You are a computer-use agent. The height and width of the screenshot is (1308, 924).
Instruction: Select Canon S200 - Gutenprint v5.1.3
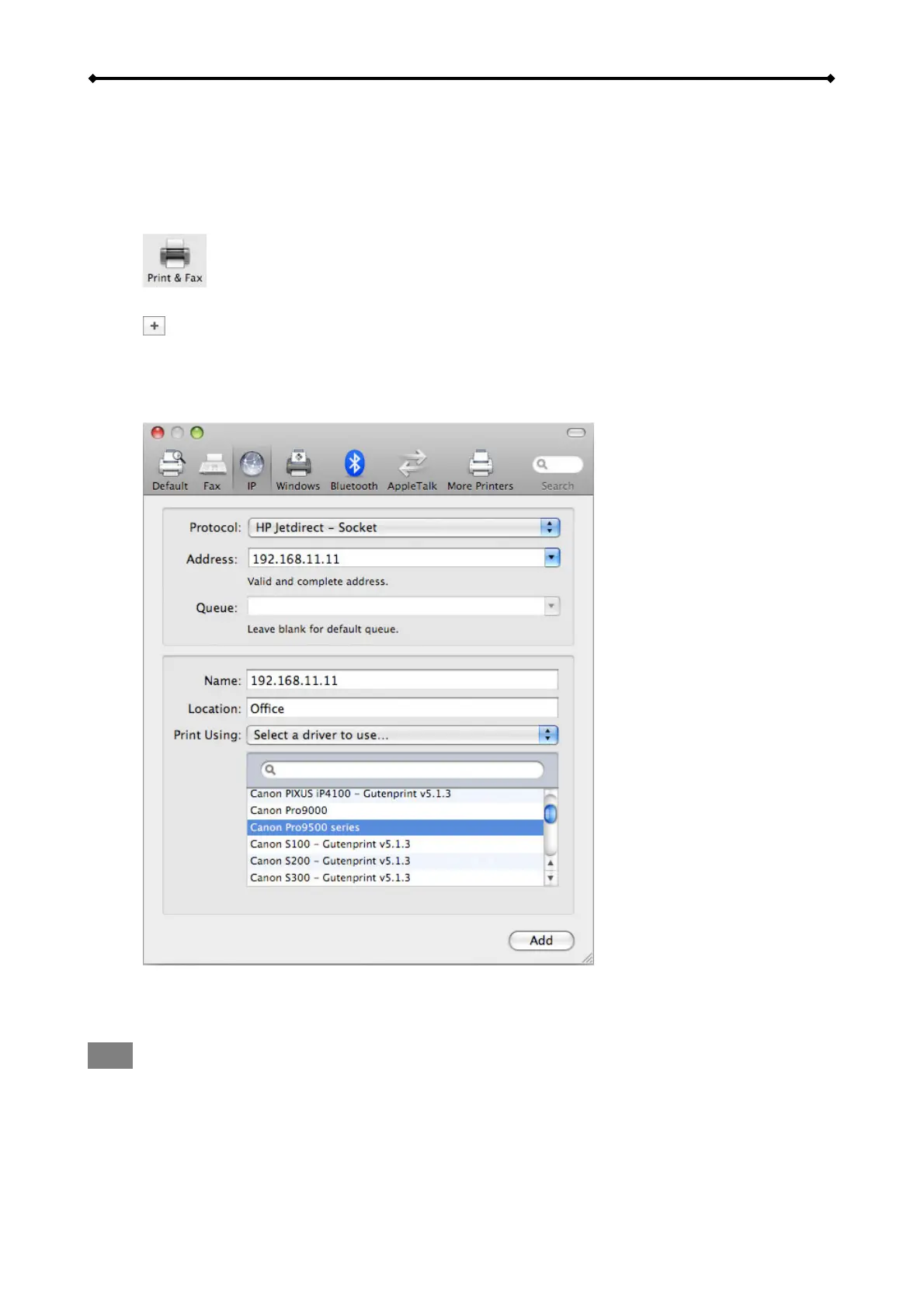395,861
